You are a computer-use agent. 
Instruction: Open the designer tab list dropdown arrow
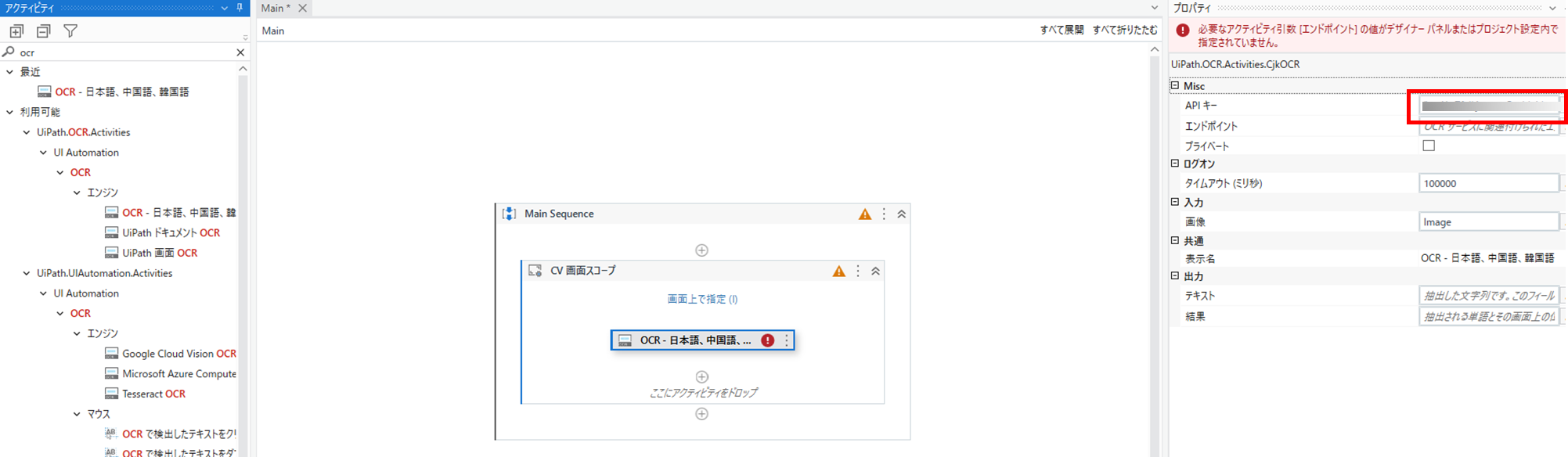point(1155,8)
